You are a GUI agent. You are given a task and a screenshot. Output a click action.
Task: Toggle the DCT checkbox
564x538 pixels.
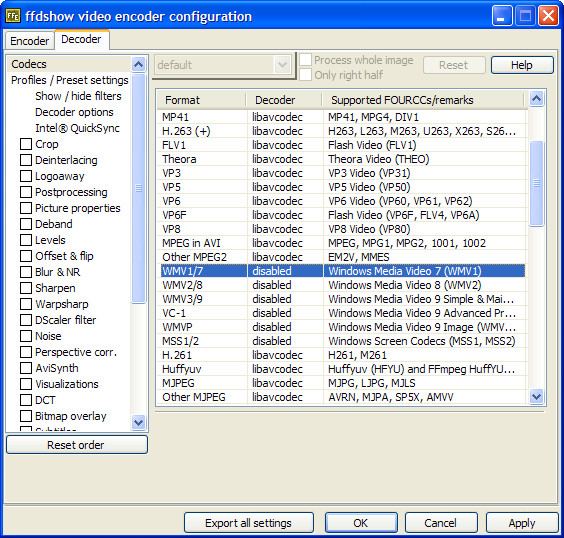pyautogui.click(x=26, y=400)
